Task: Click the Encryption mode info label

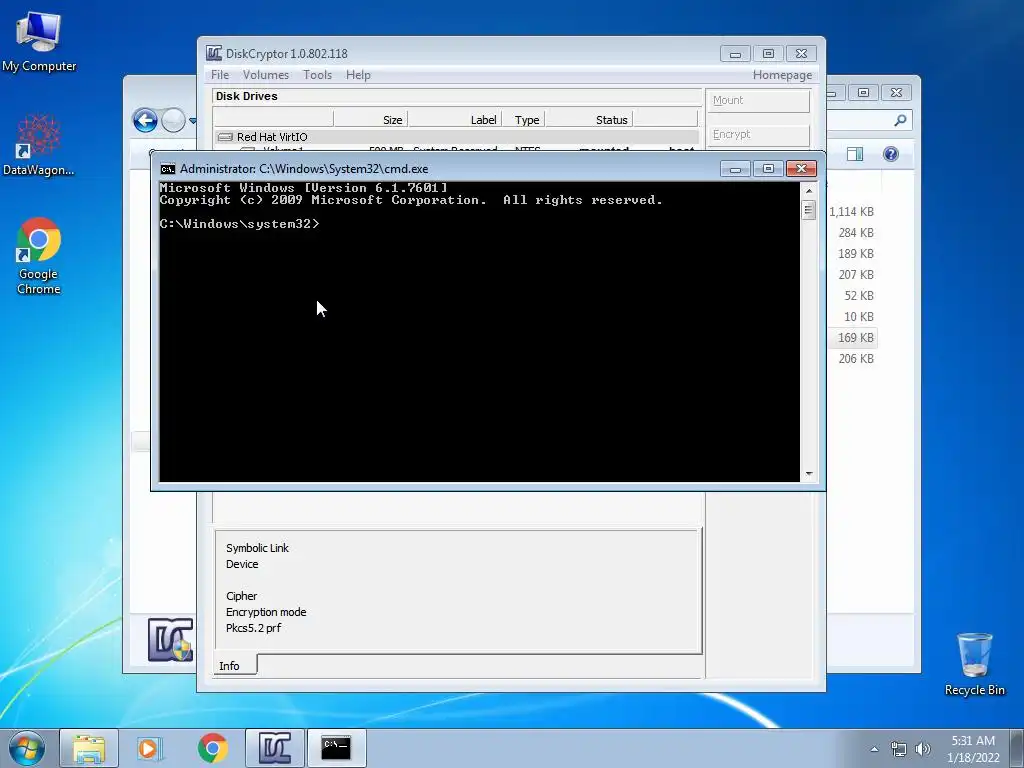Action: pyautogui.click(x=266, y=612)
